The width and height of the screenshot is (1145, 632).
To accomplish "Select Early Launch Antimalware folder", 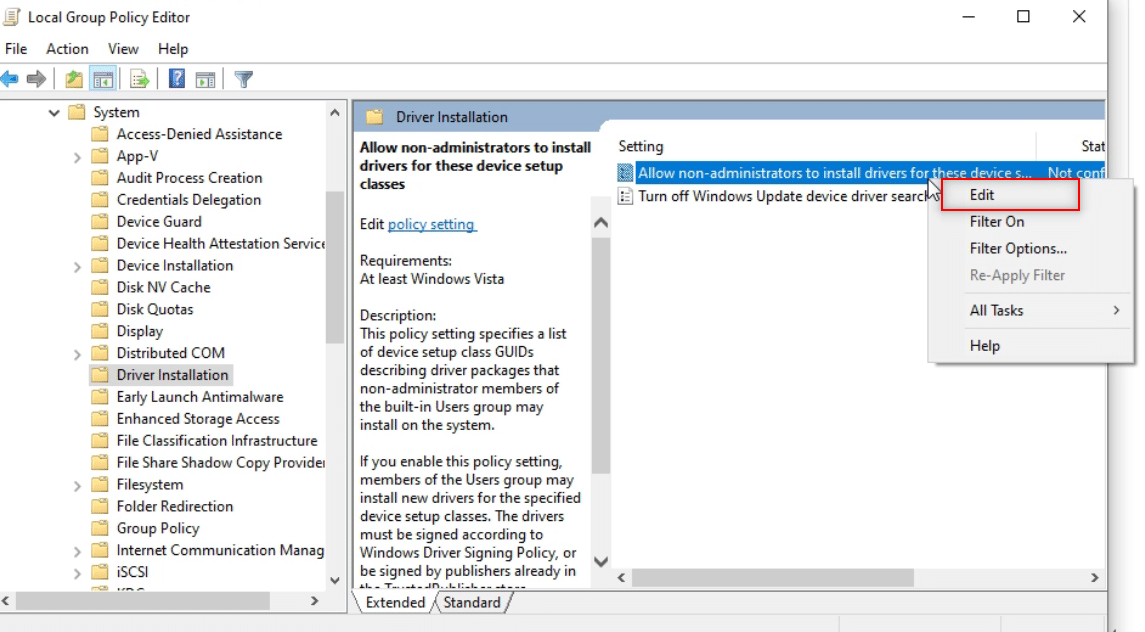I will point(200,397).
